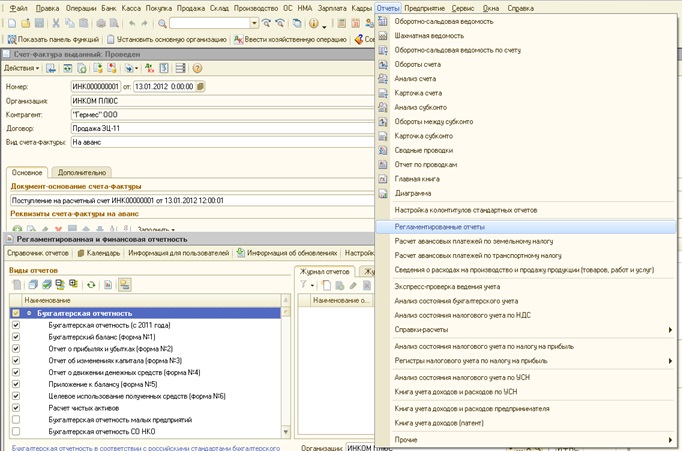Image resolution: width=682 pixels, height=451 pixels.
Task: Select Целевое использование полученных средств row
Action: tap(145, 396)
